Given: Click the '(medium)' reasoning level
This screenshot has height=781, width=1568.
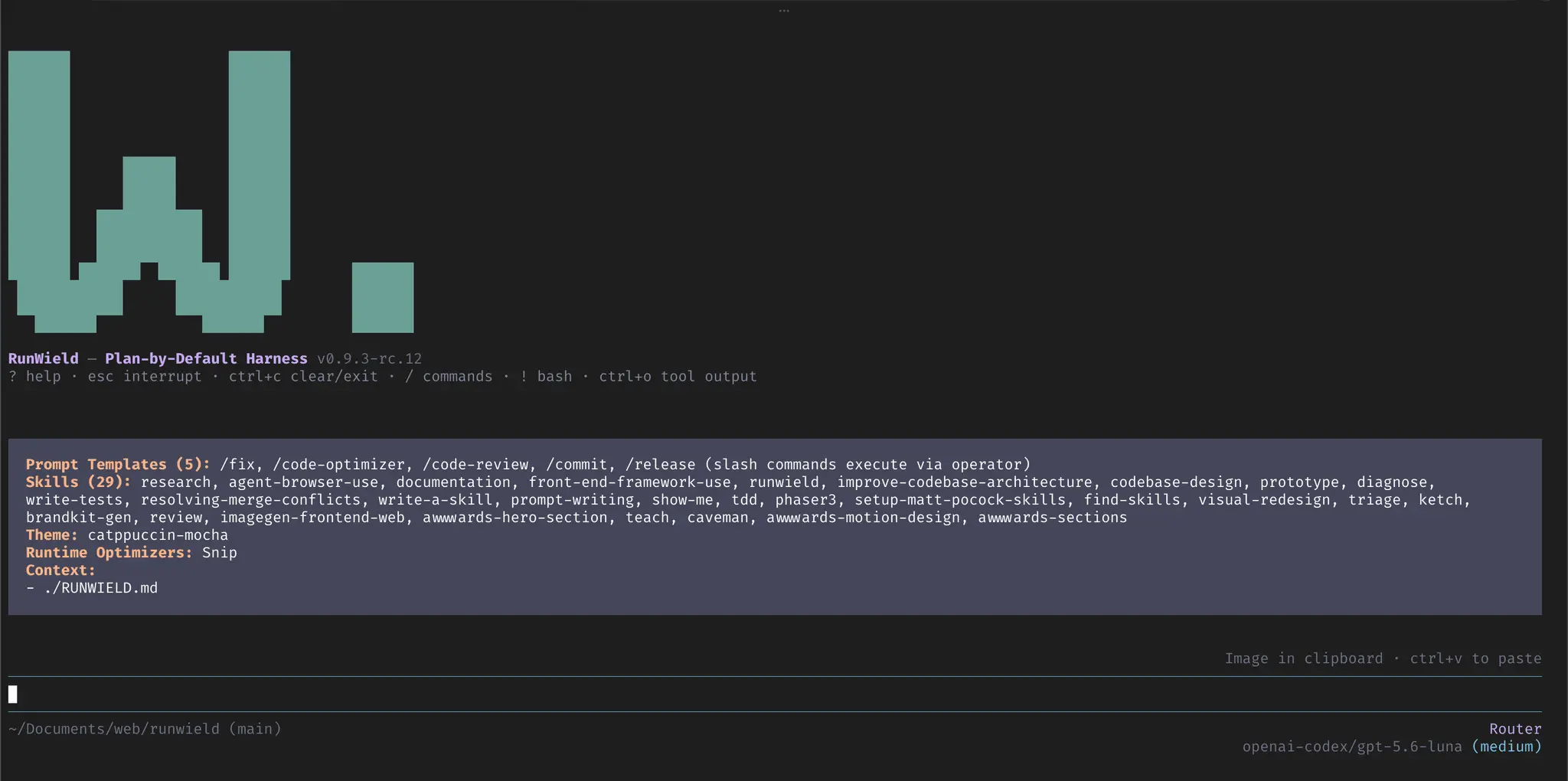Looking at the screenshot, I should coord(1506,746).
